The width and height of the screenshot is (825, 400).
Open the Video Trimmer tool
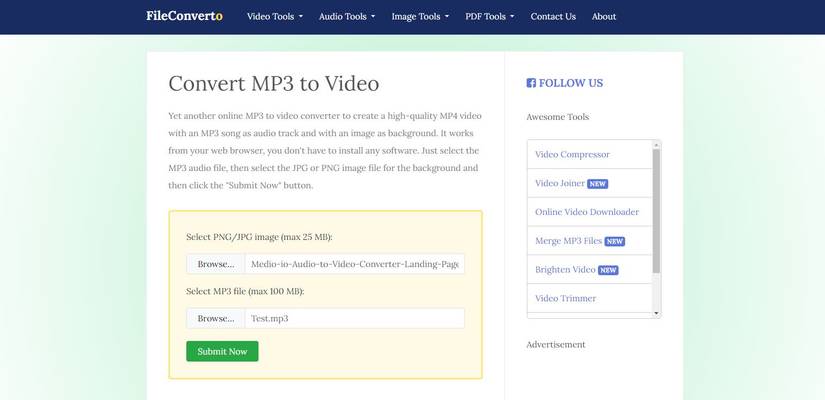click(565, 298)
